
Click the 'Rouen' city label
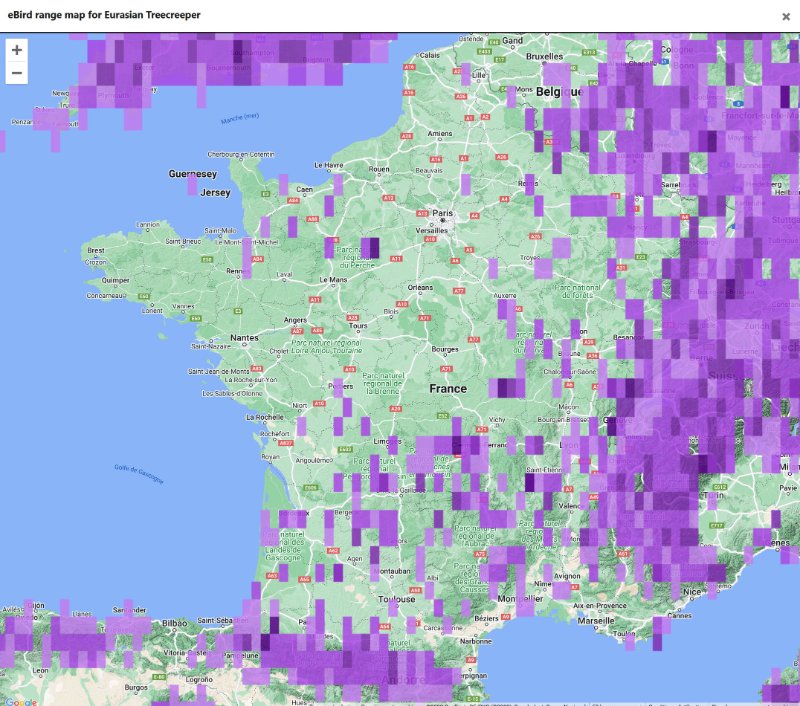pyautogui.click(x=379, y=169)
